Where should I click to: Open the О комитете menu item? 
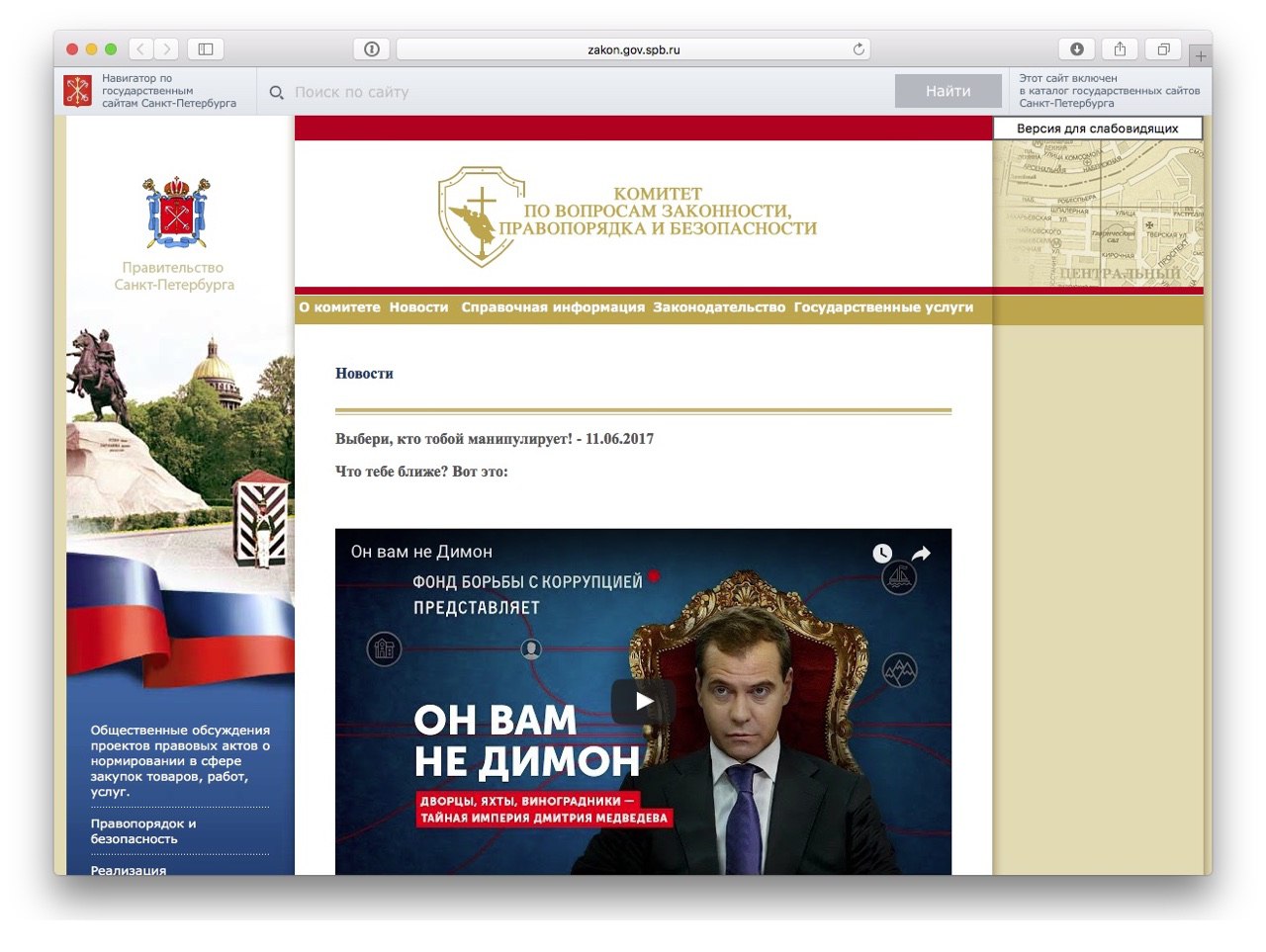[x=340, y=307]
